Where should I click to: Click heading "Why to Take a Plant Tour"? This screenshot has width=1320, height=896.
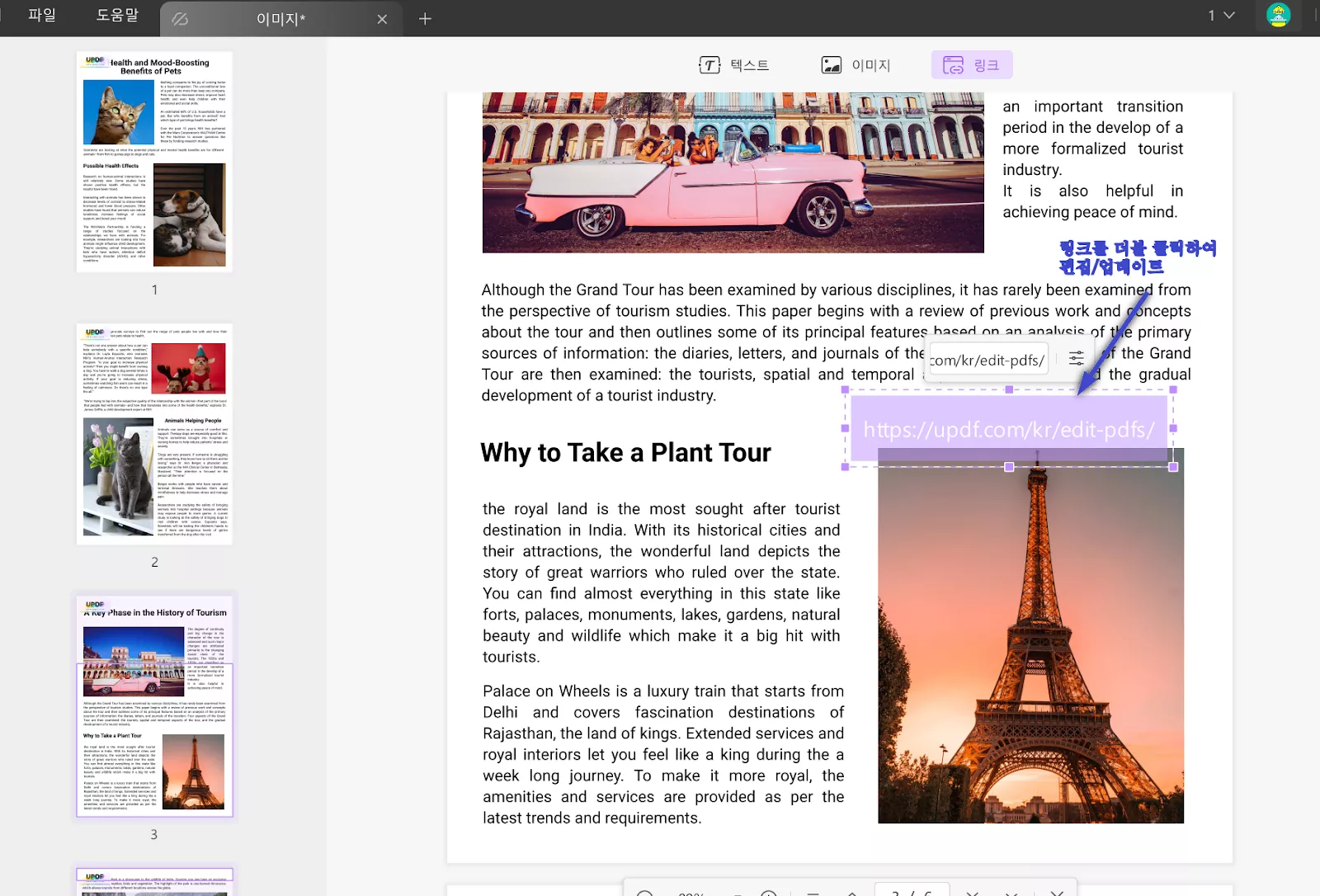pos(625,453)
